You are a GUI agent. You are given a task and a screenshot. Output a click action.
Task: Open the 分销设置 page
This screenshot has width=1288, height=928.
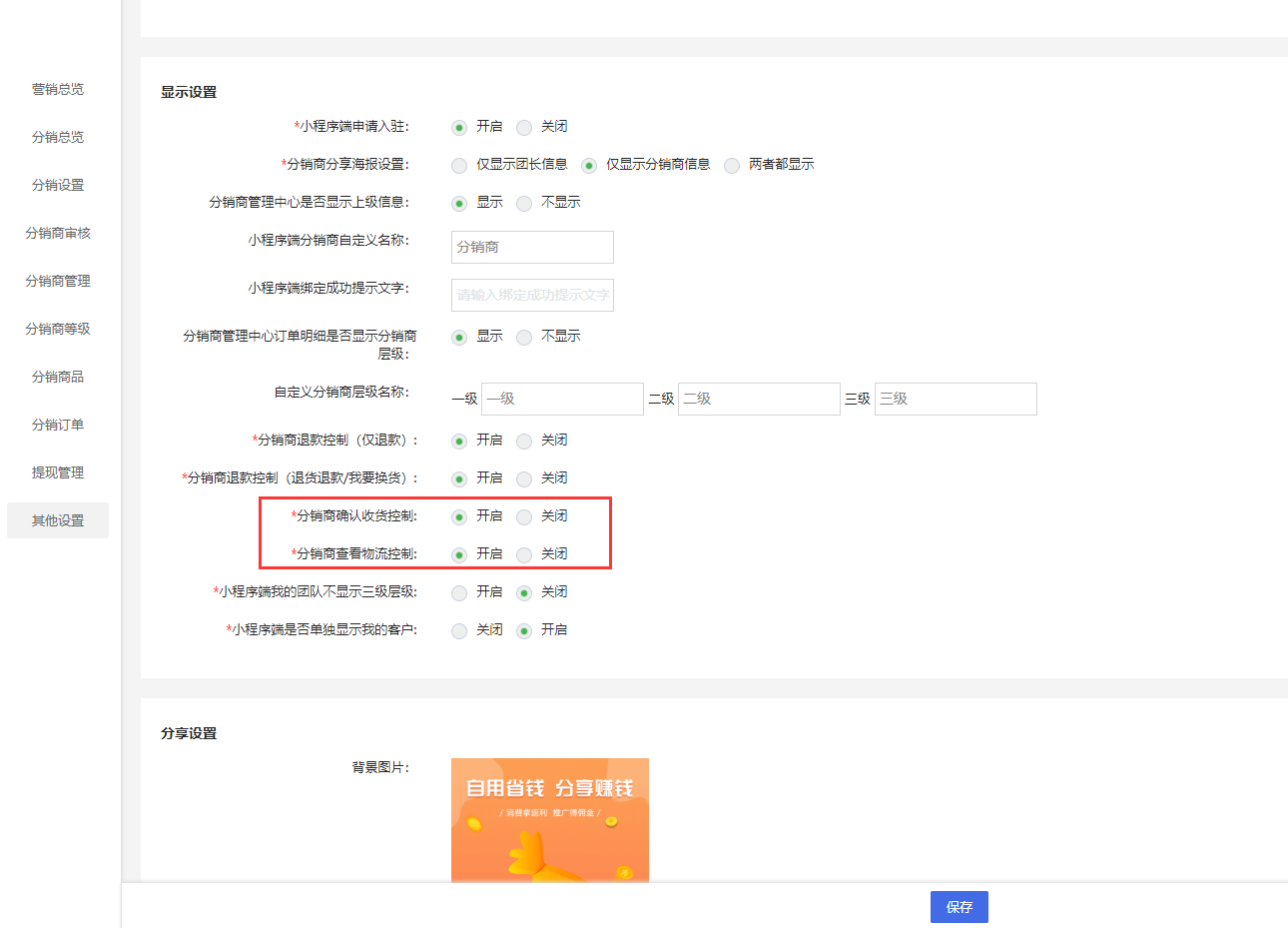(57, 185)
